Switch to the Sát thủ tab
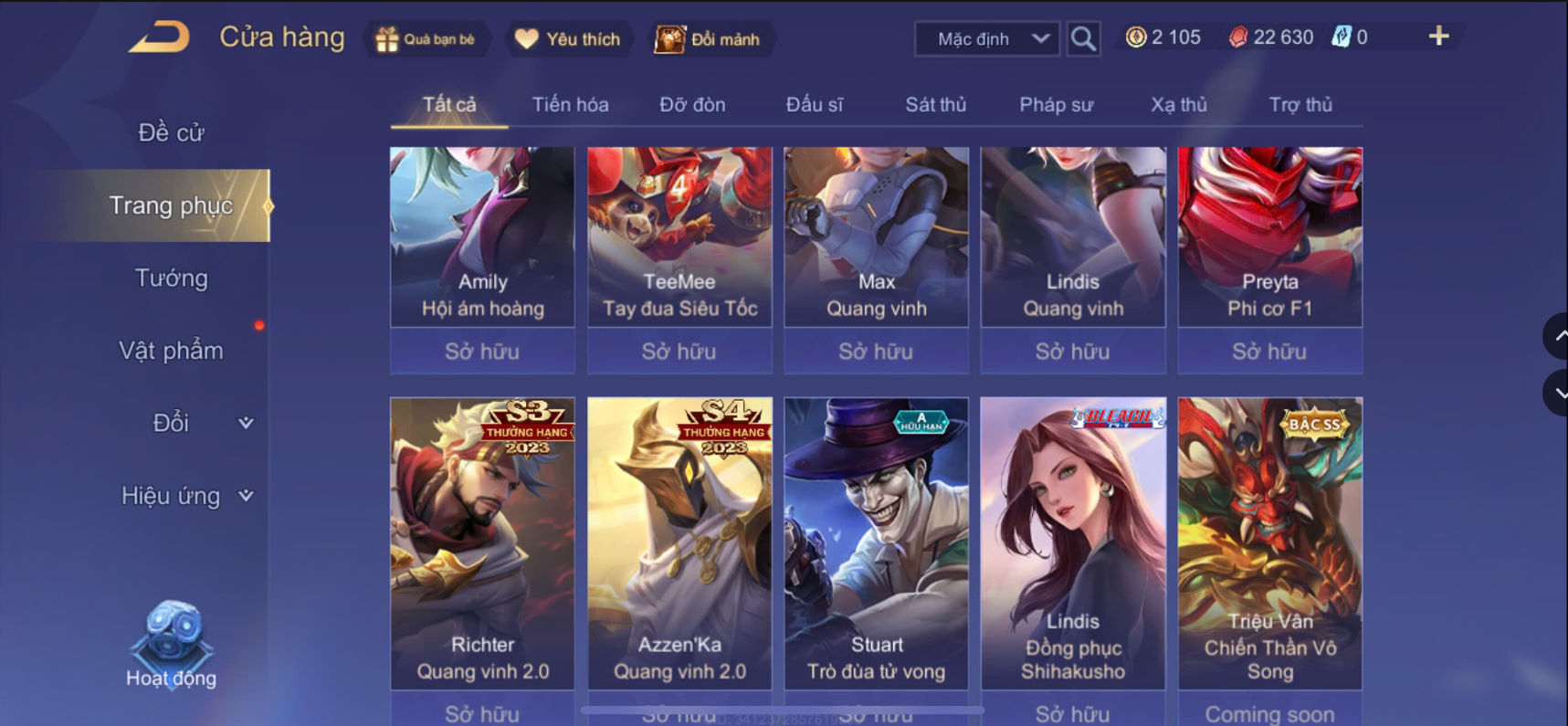Image resolution: width=1568 pixels, height=726 pixels. [935, 105]
